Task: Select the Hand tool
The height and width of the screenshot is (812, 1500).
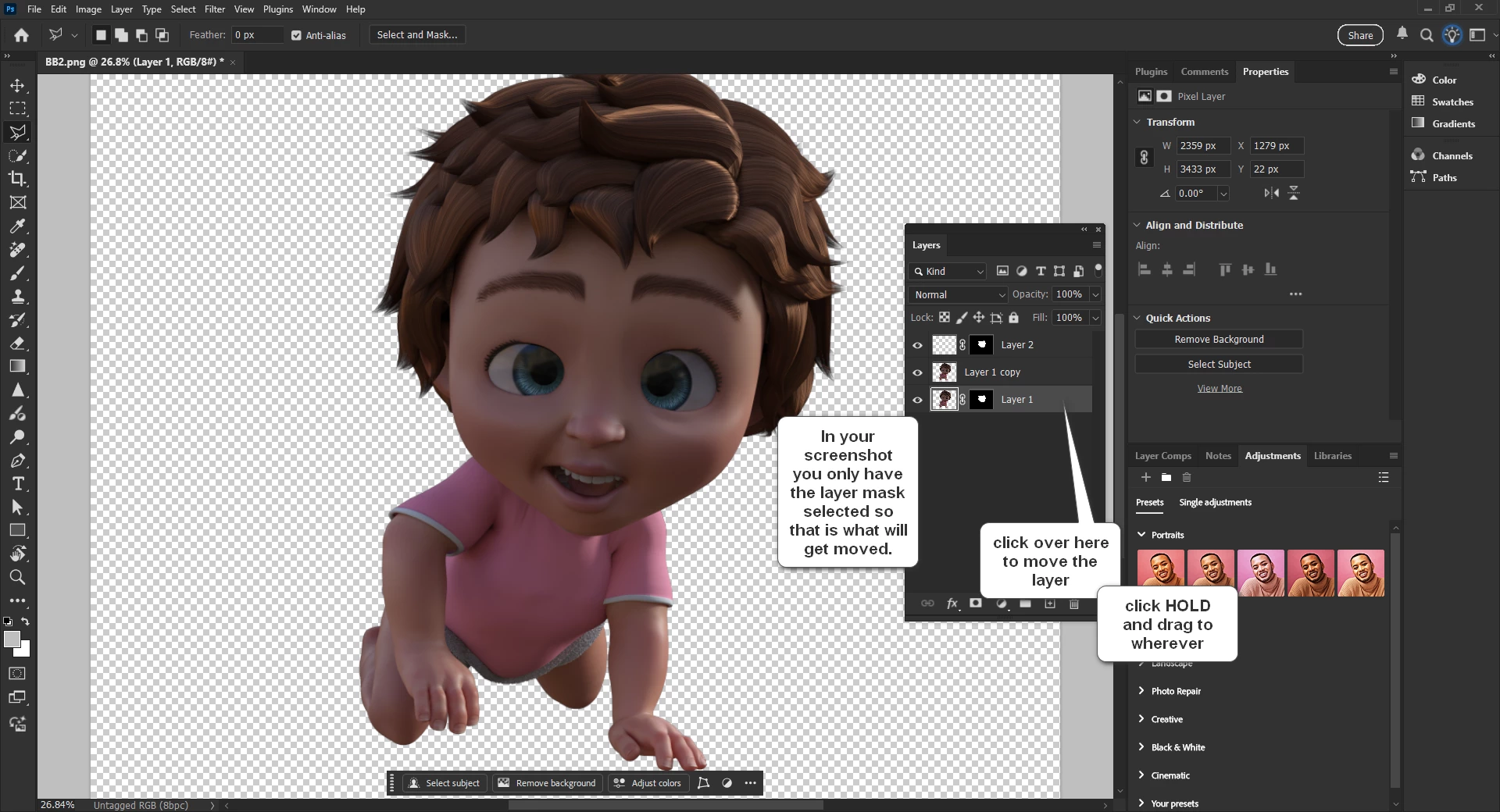Action: [x=17, y=554]
